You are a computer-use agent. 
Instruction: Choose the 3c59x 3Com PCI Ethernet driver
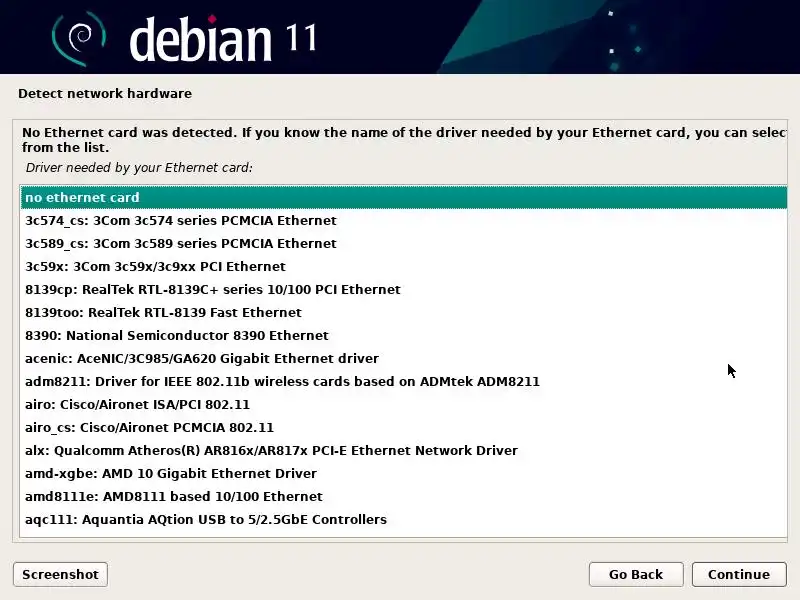[404, 266]
